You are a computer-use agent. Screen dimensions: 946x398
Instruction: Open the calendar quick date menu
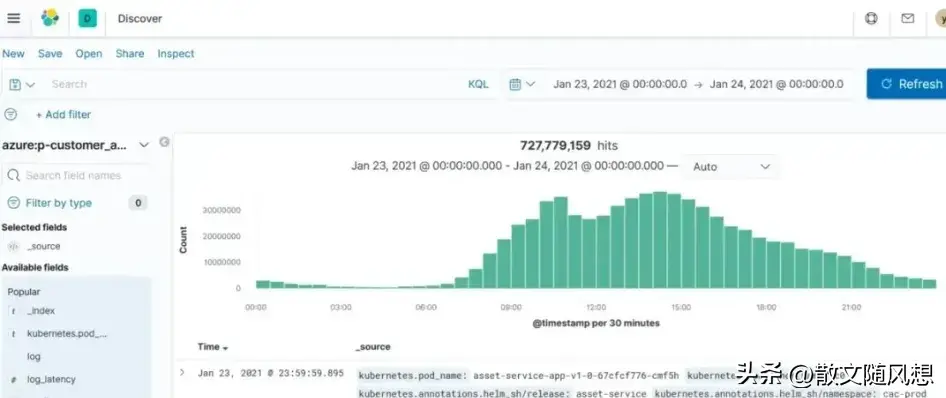coord(522,84)
